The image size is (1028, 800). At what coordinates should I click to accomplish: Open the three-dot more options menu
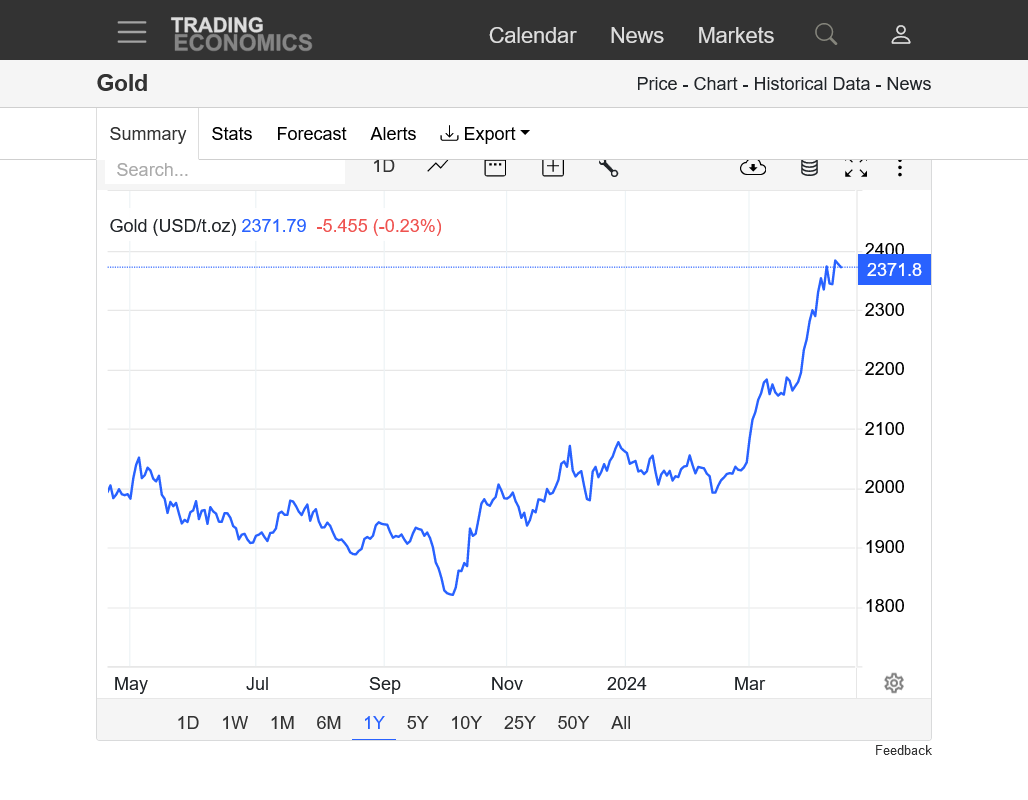pos(900,168)
